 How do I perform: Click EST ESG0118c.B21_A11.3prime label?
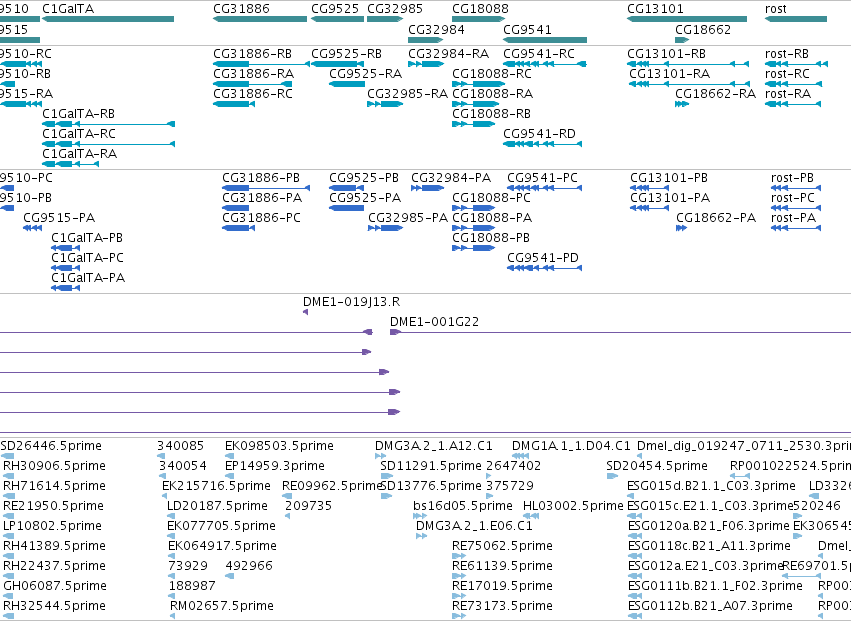pyautogui.click(x=709, y=546)
